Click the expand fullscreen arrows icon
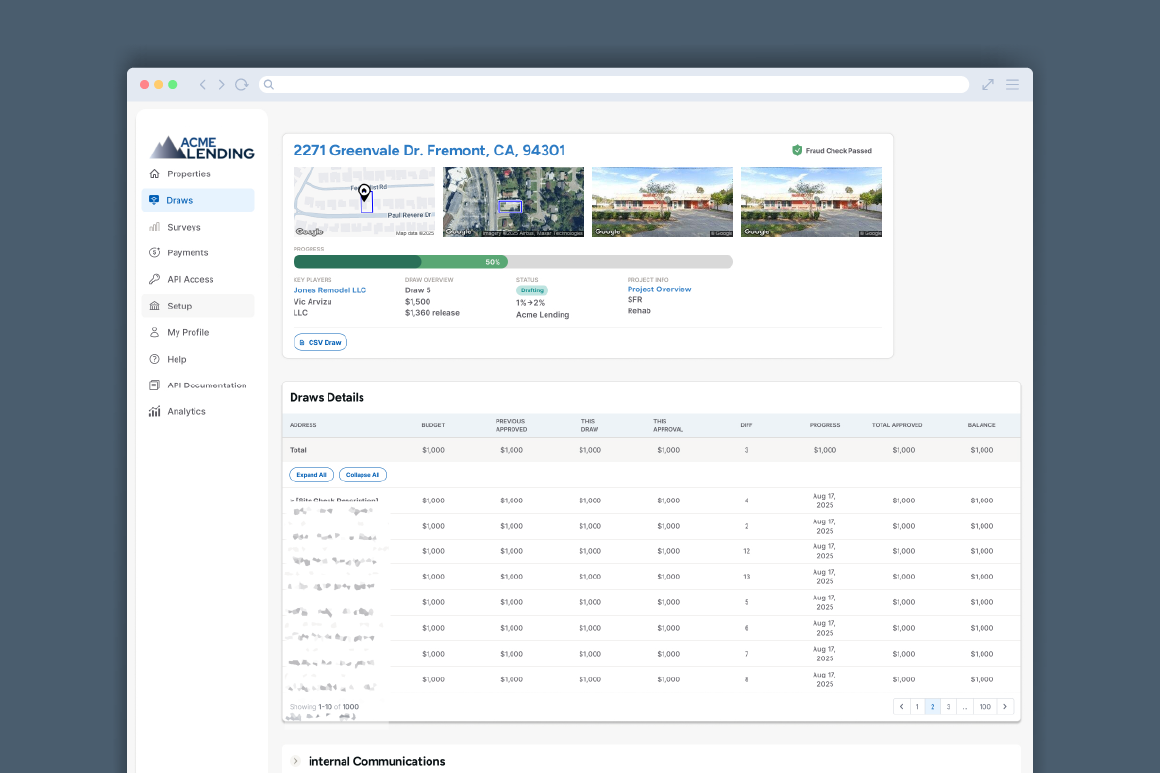Viewport: 1160px width, 773px height. coord(988,84)
